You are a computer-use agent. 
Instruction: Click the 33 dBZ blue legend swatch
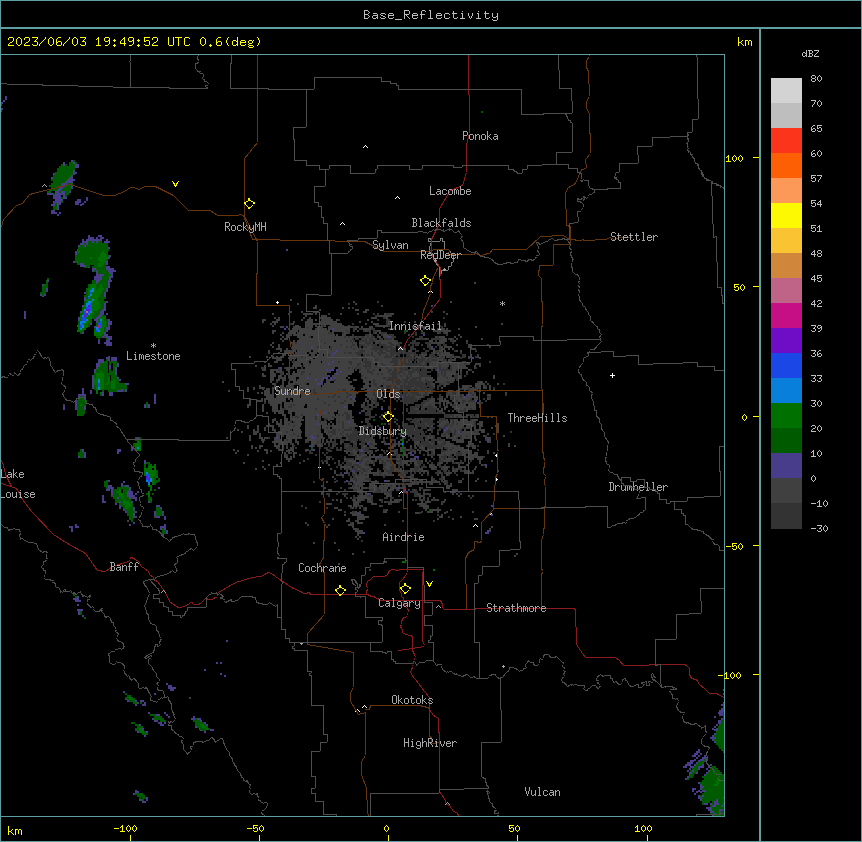click(x=786, y=390)
